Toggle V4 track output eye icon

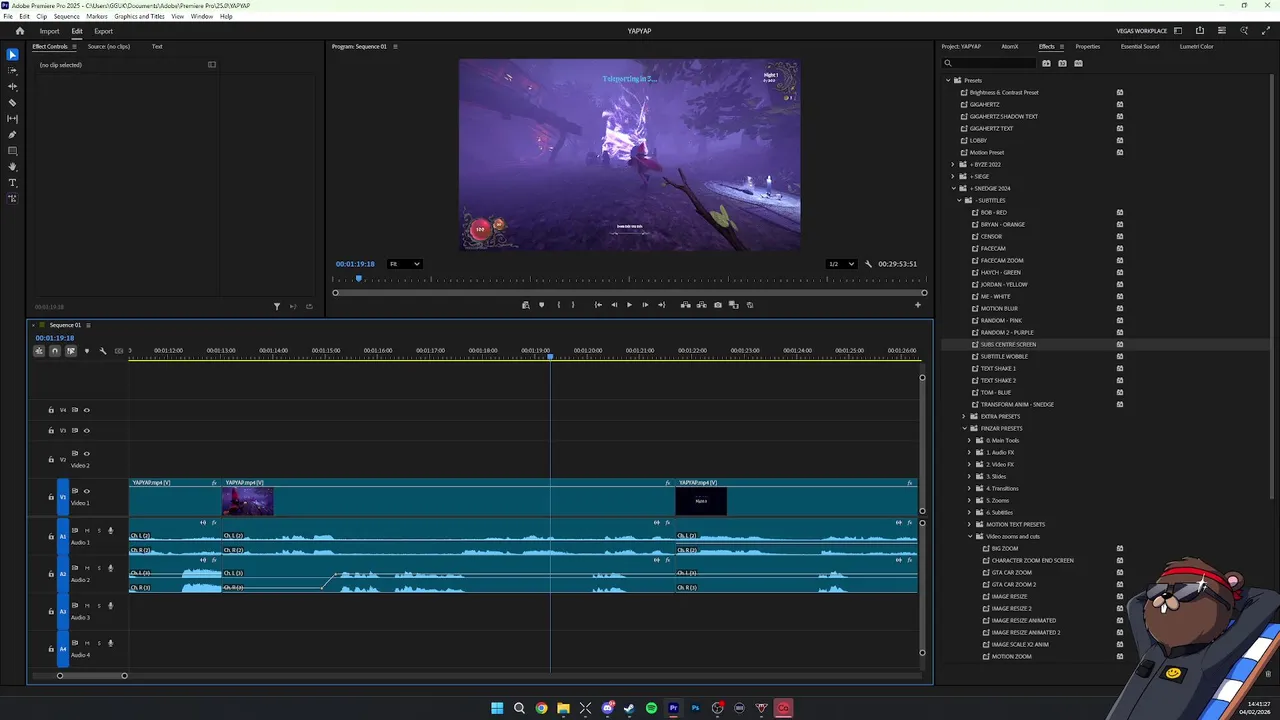(86, 410)
